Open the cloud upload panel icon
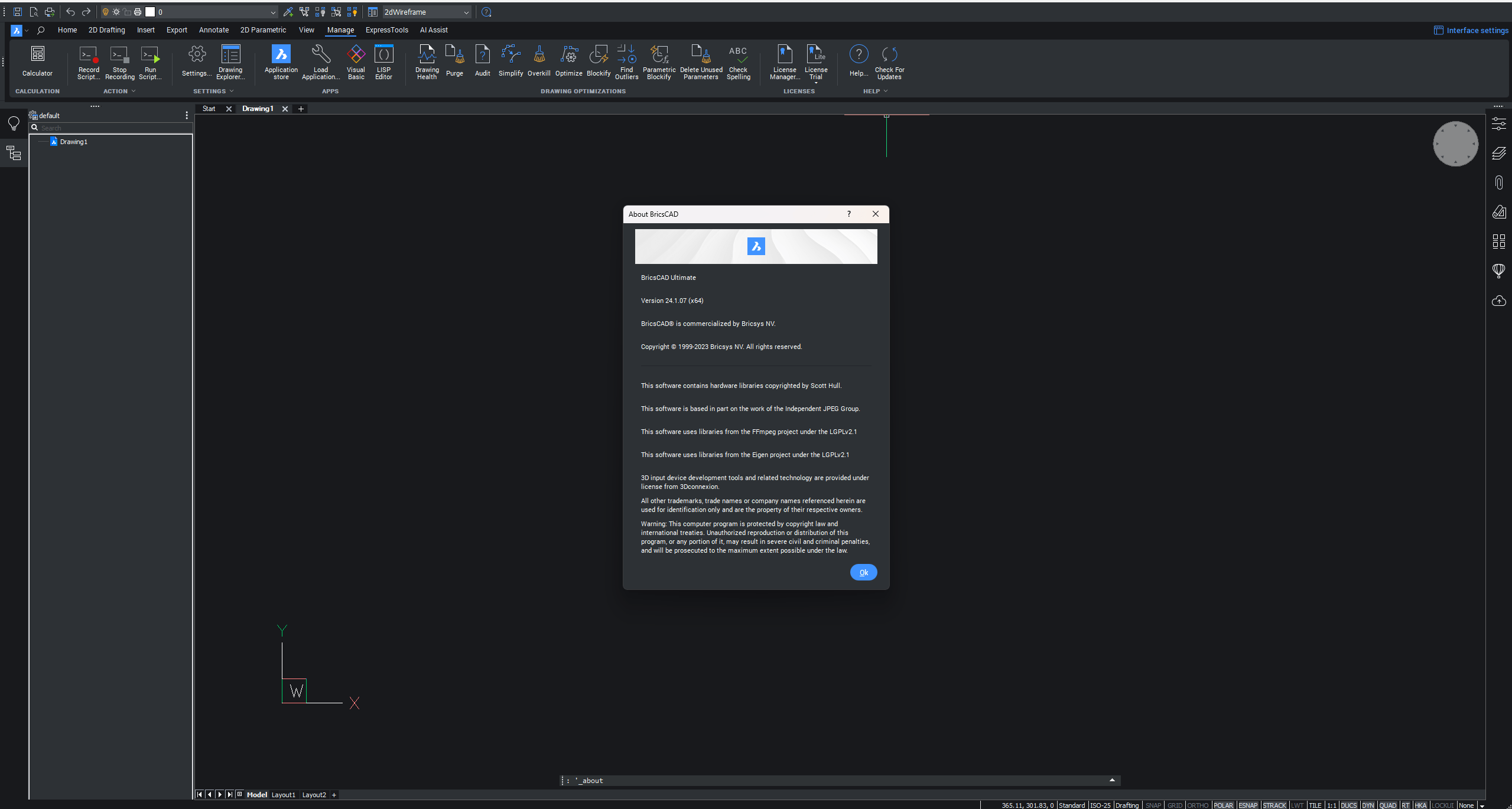The height and width of the screenshot is (809, 1512). point(1499,301)
